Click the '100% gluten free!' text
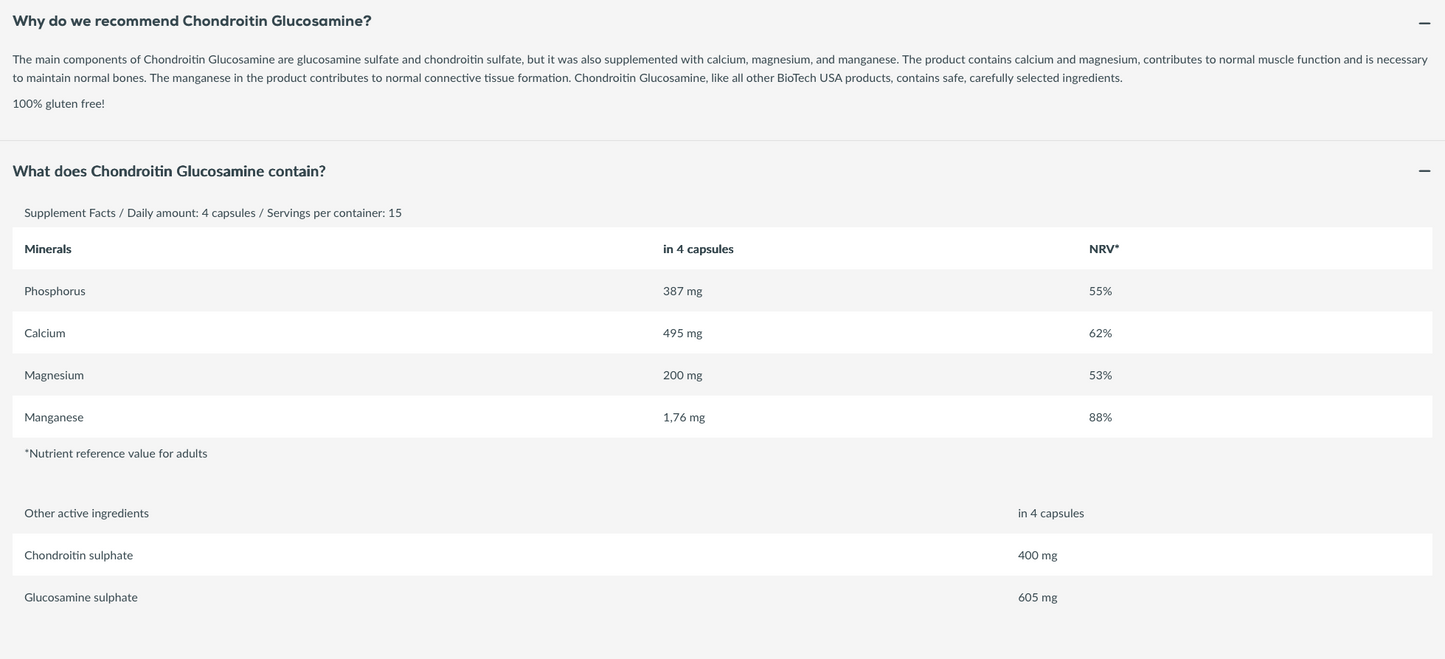 click(x=58, y=103)
